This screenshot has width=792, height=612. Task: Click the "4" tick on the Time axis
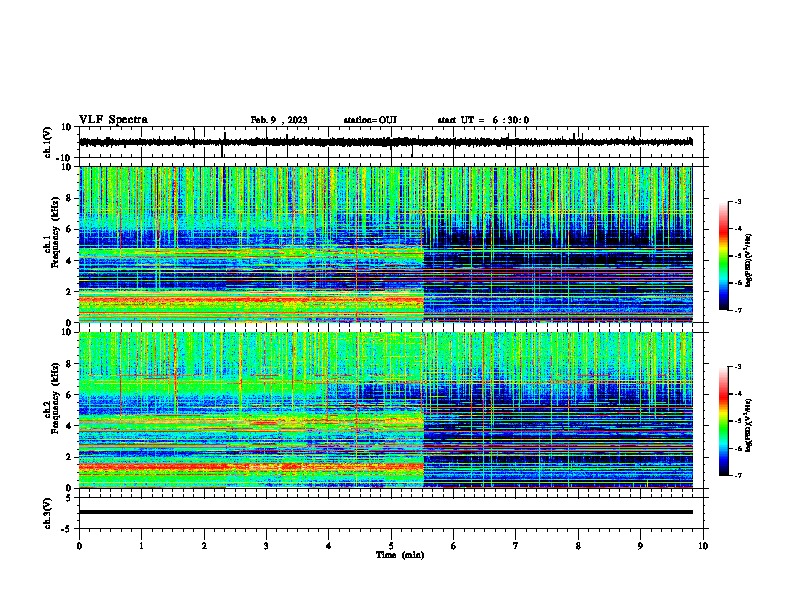[x=328, y=546]
